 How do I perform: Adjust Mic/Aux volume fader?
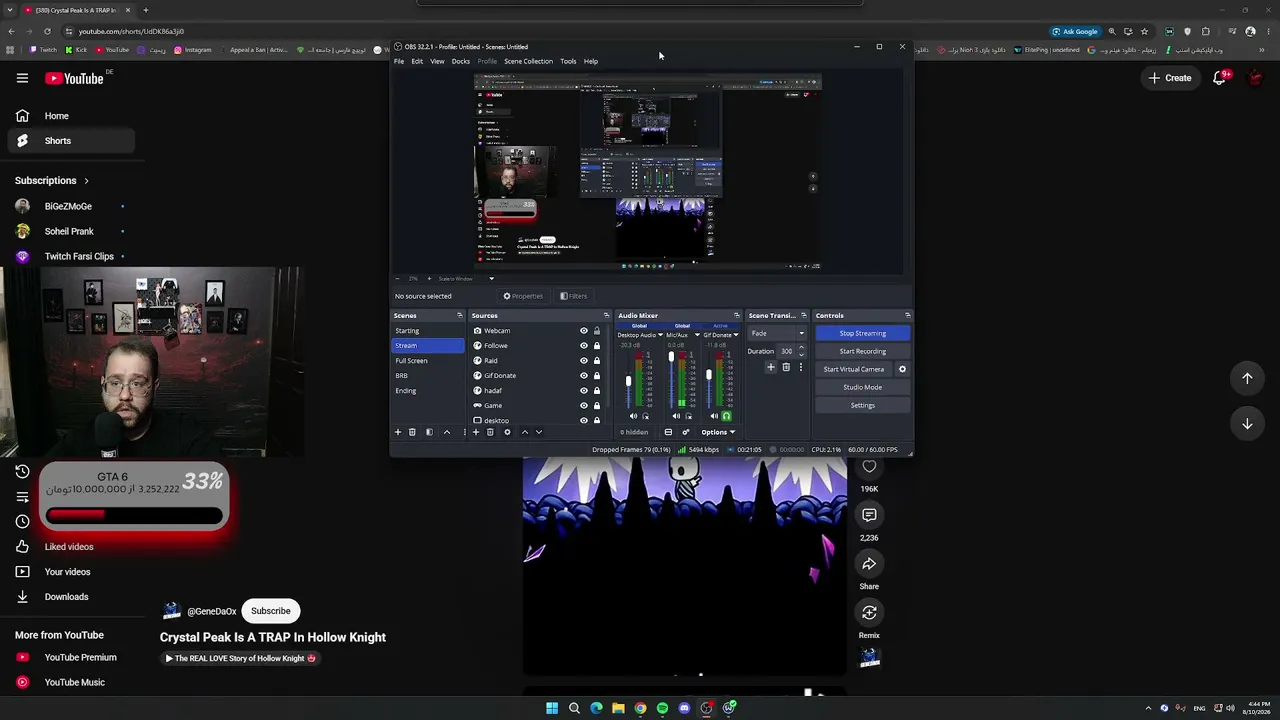671,357
